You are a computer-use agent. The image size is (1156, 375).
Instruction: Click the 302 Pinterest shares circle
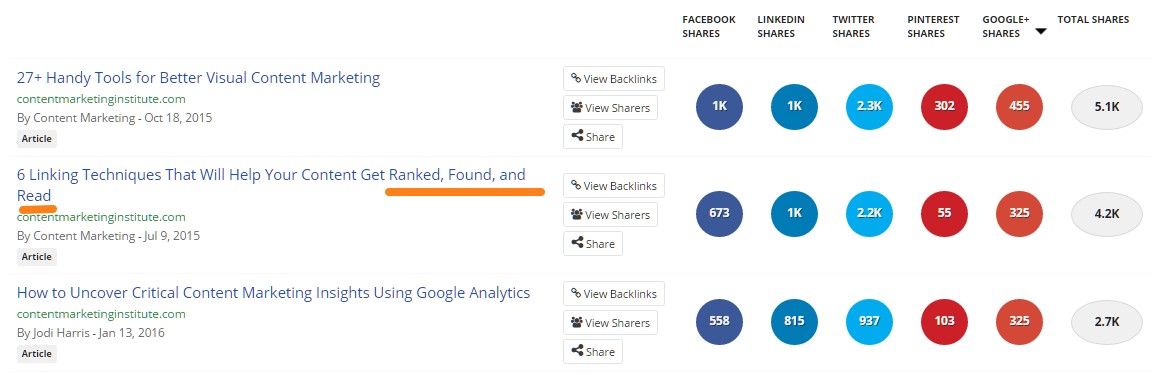click(944, 107)
